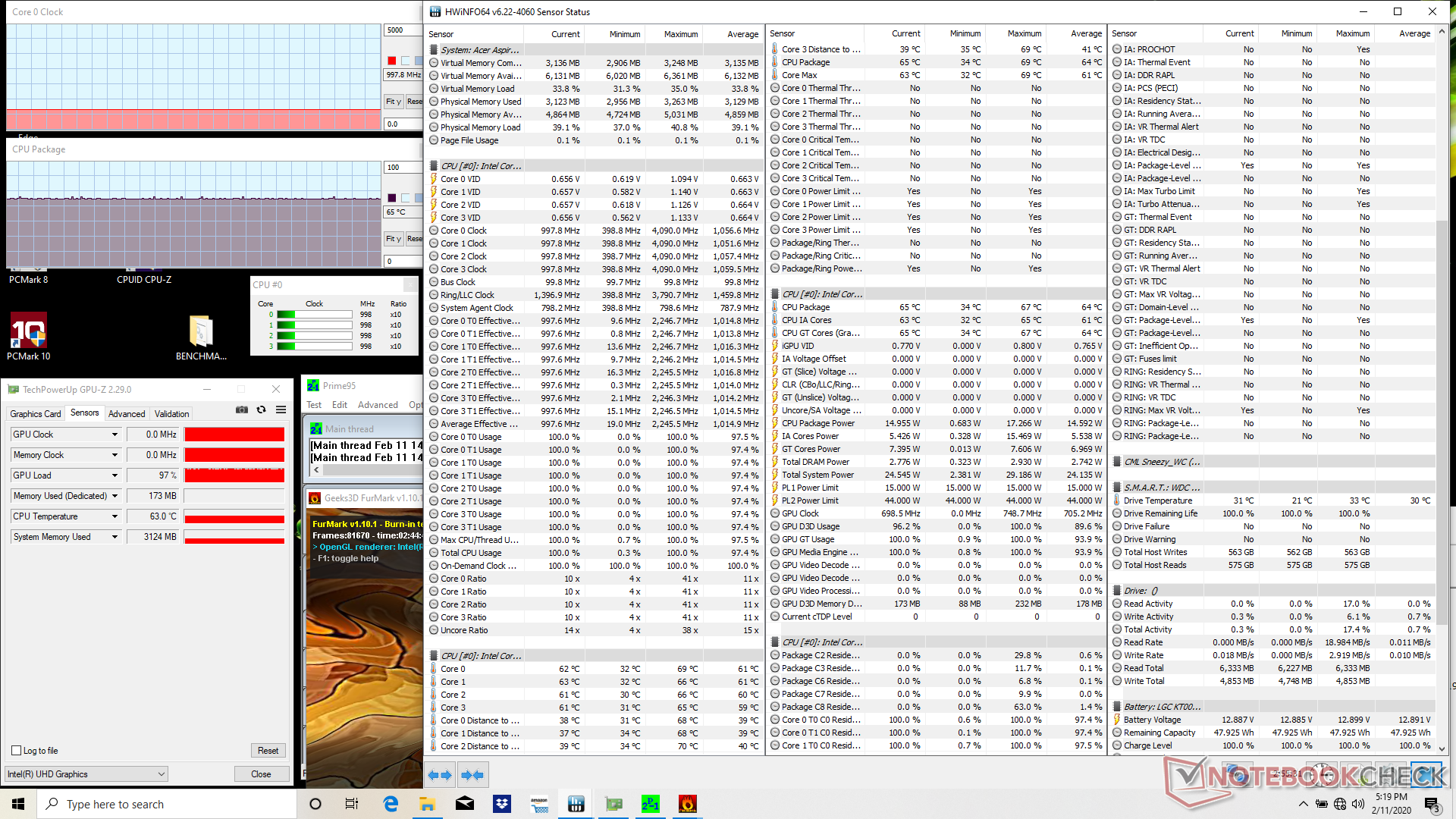Viewport: 1456px width, 819px height.
Task: Open Prime95 icon in the taskbar
Action: (x=651, y=804)
